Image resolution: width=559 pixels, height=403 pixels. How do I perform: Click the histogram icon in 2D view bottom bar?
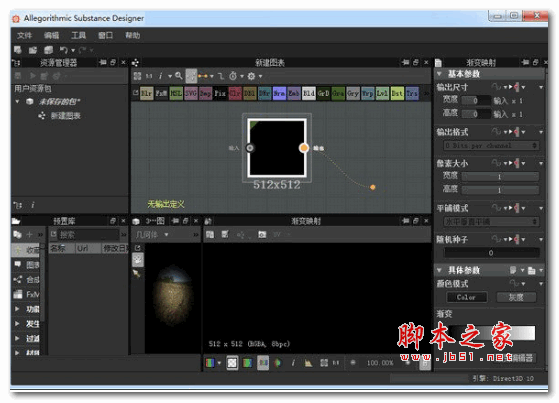coord(308,363)
